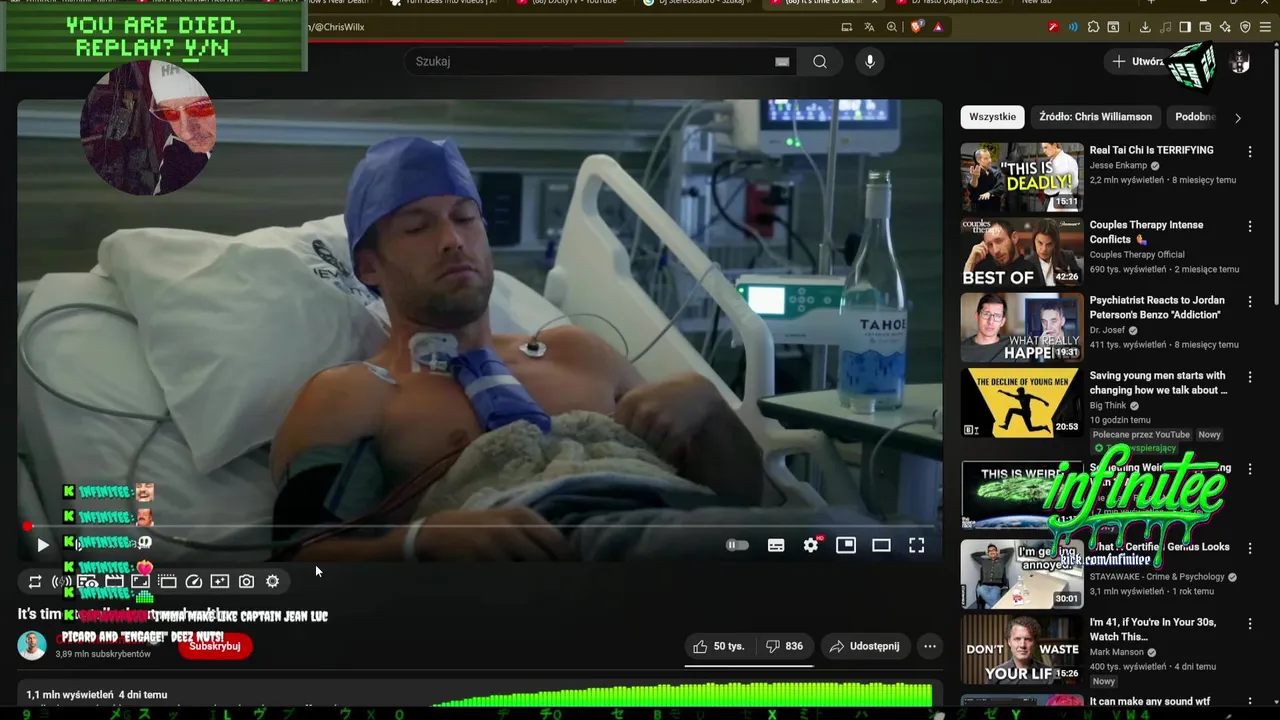The width and height of the screenshot is (1280, 720).
Task: Open the Couples Therapy BEST OF thumbnail
Action: [1021, 252]
